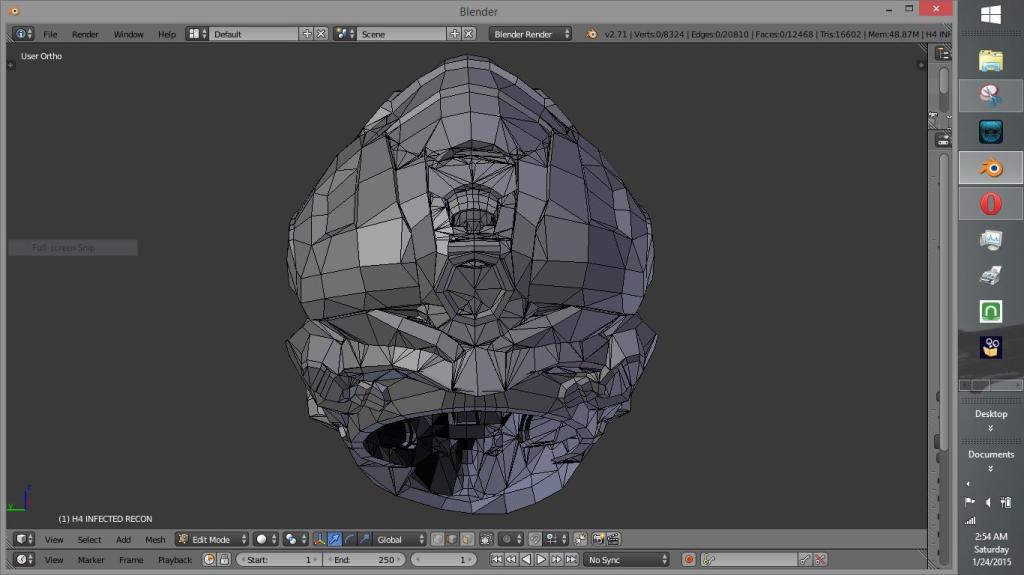The width and height of the screenshot is (1024, 575).
Task: Open the Blender Render engine dropdown
Action: pos(530,34)
